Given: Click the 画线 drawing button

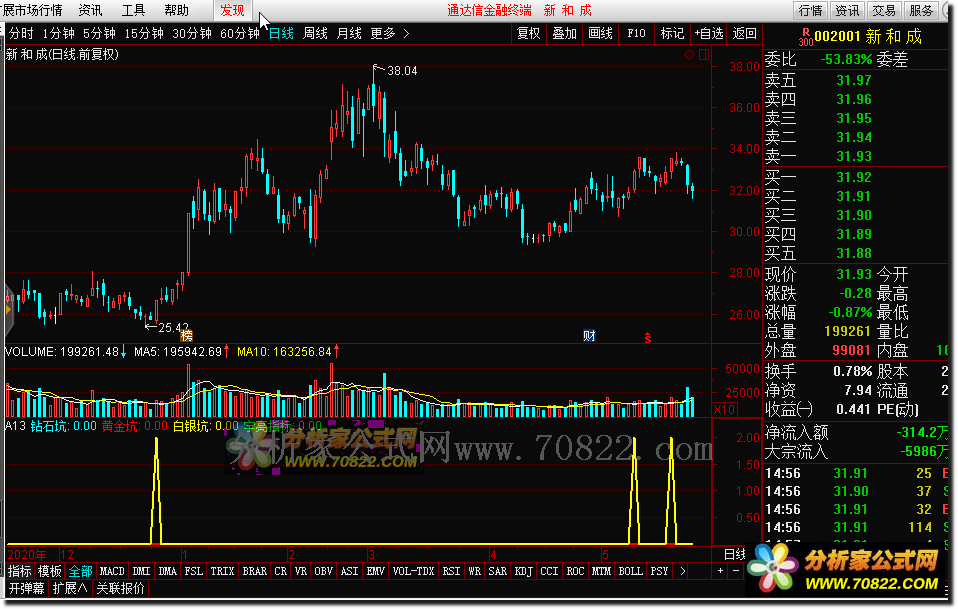Looking at the screenshot, I should [x=601, y=34].
